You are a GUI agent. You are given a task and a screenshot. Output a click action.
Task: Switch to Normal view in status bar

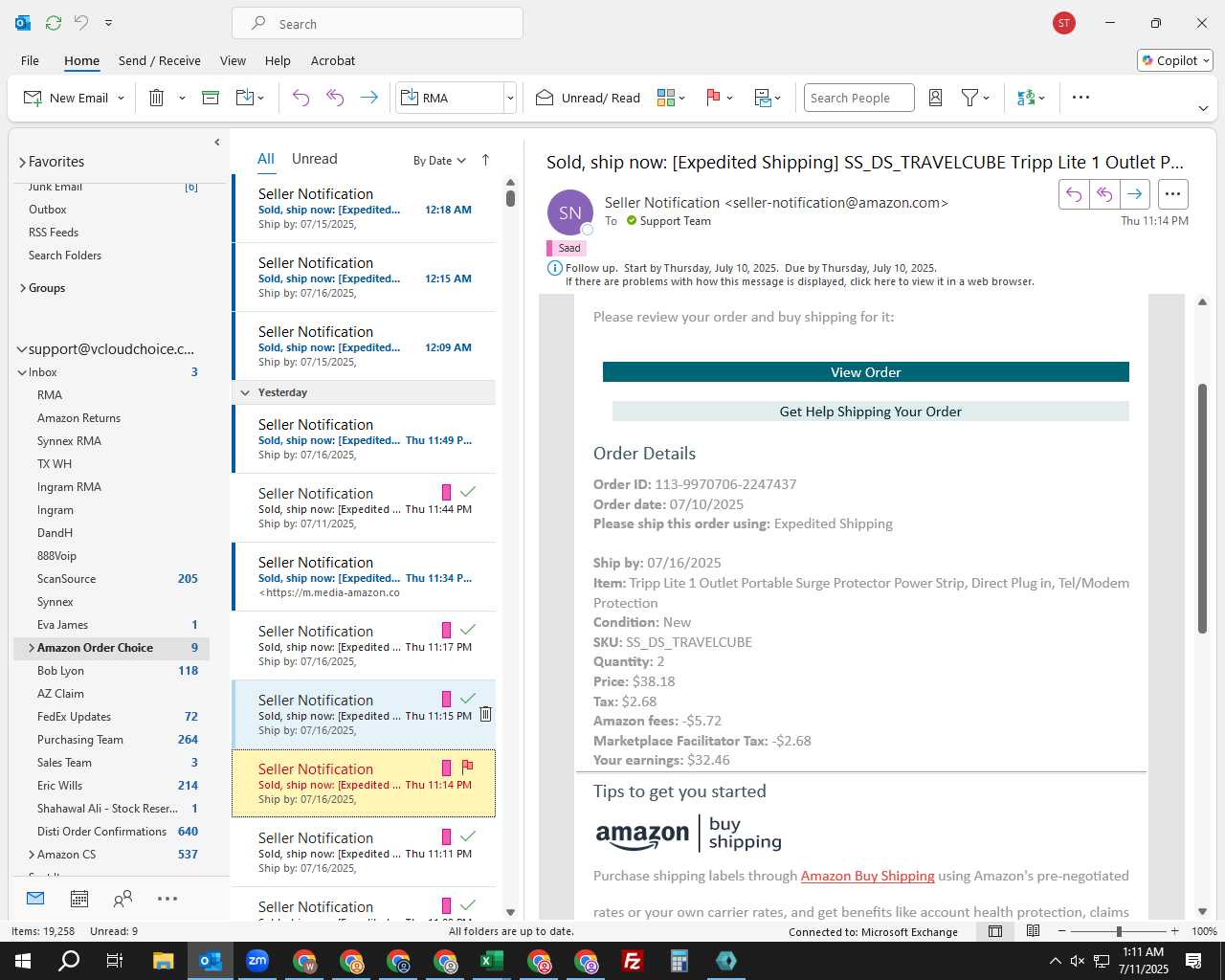coord(995,931)
